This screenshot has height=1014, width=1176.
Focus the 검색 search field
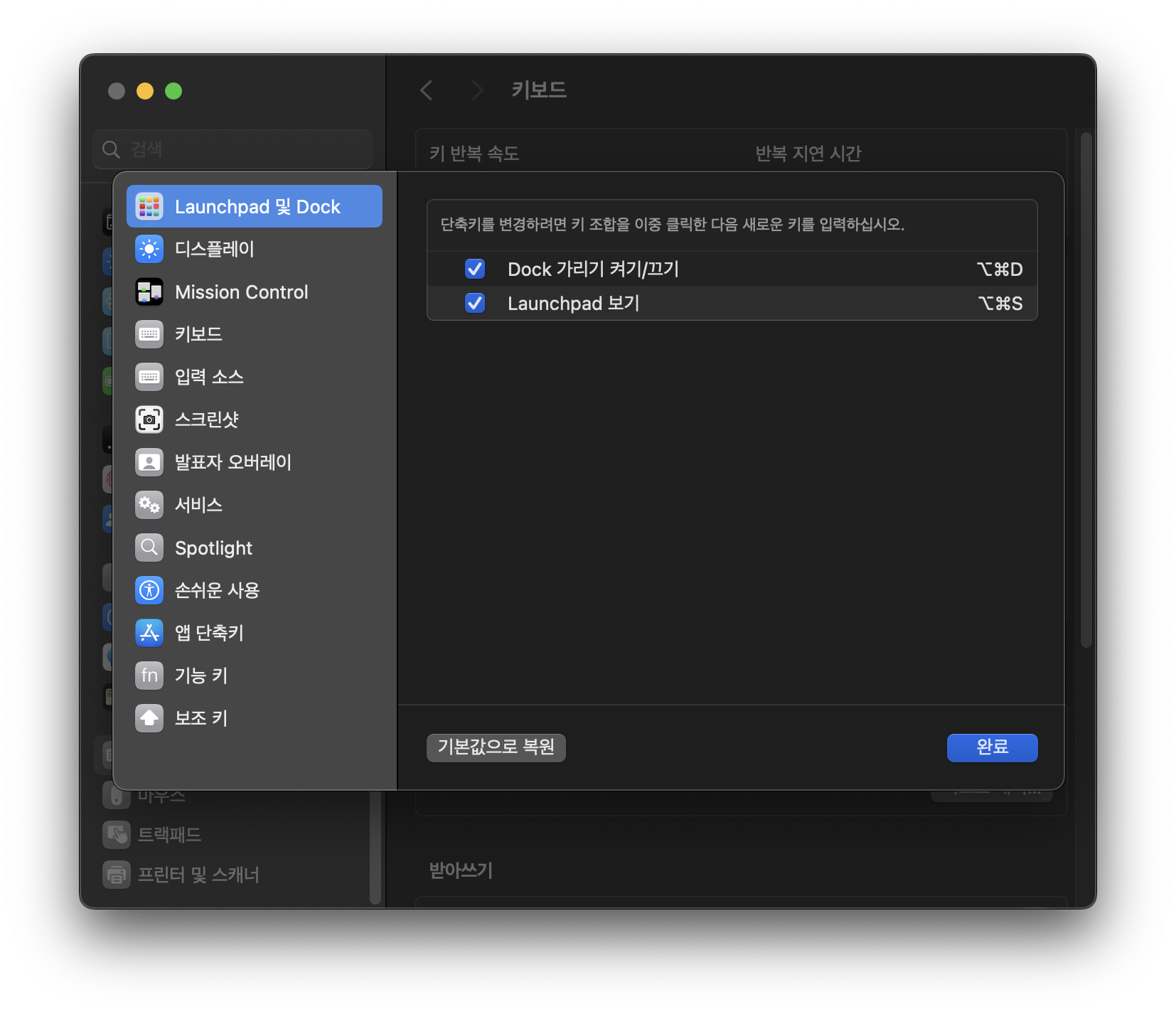[x=232, y=149]
